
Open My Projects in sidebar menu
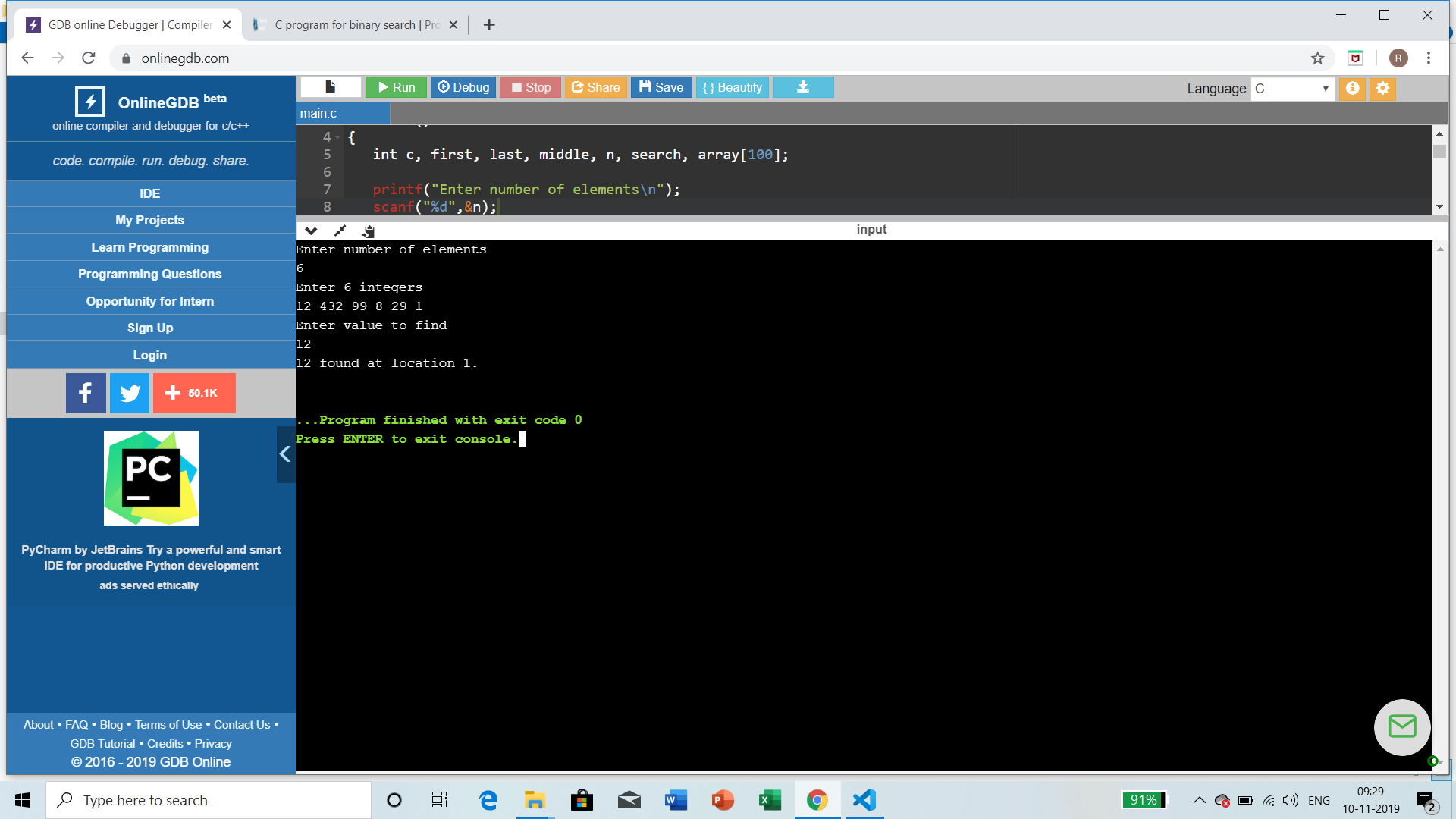(150, 220)
